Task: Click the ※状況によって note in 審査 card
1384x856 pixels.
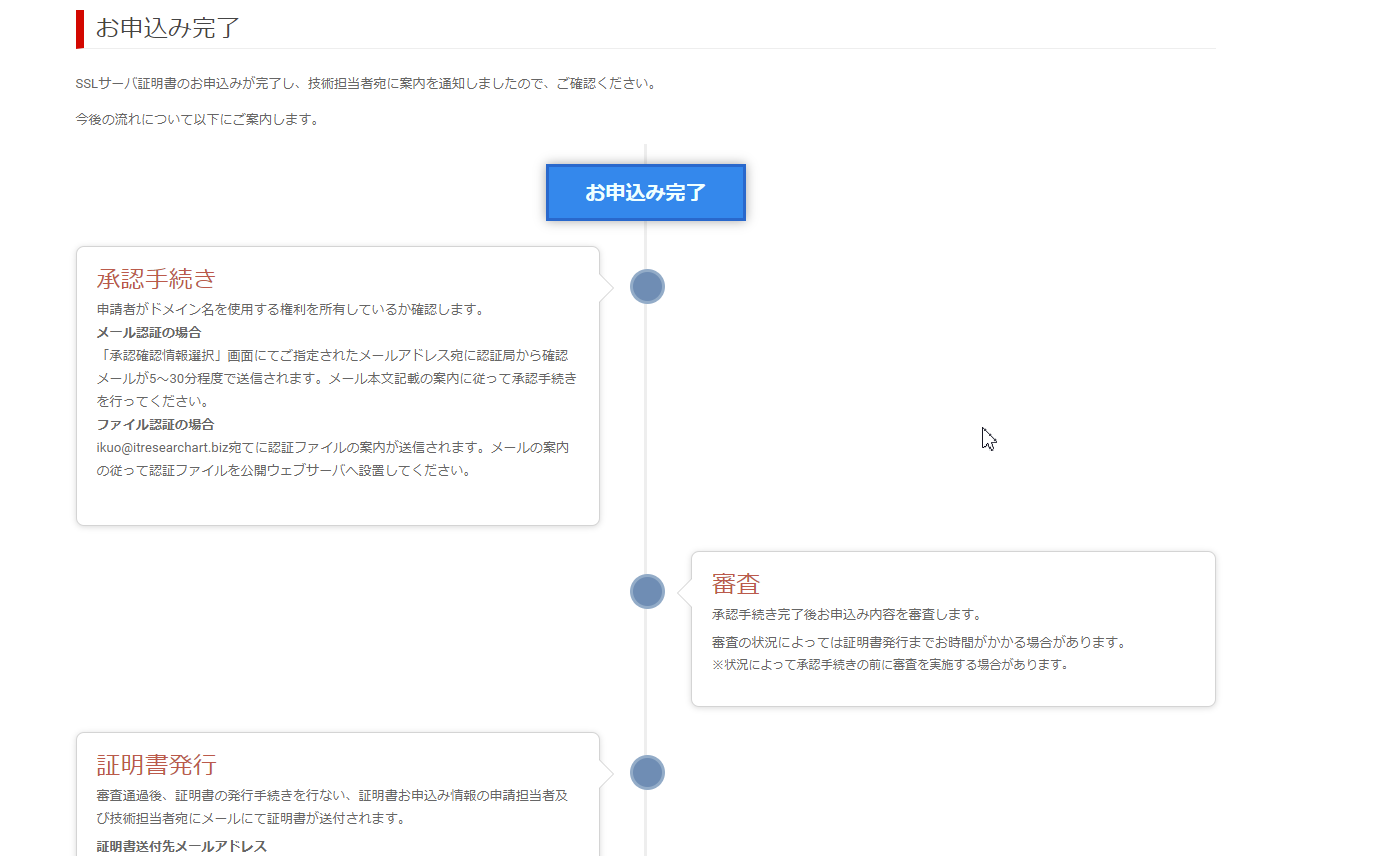Action: [x=890, y=665]
